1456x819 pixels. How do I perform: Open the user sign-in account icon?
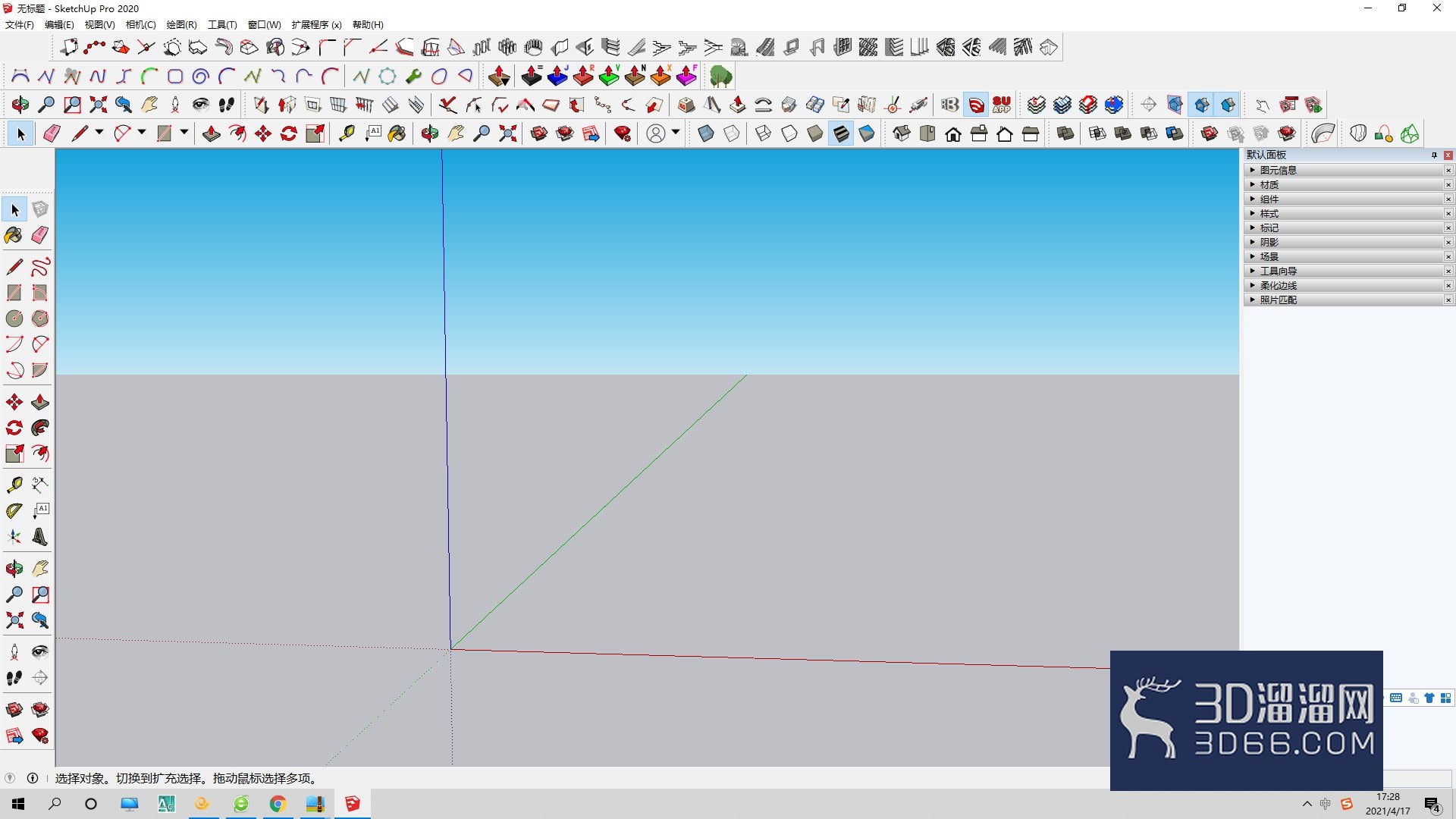click(656, 134)
